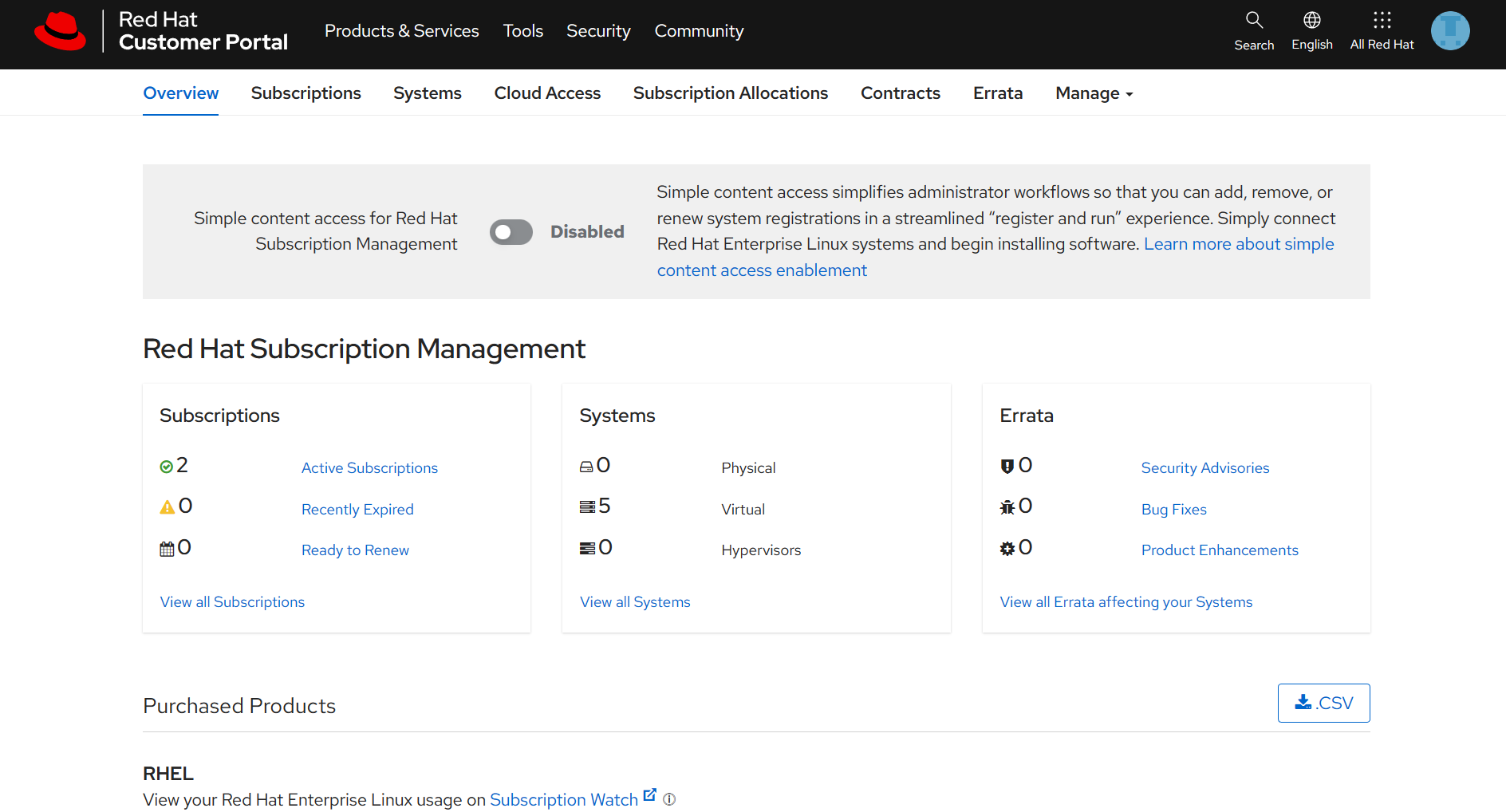Open the Subscription Watch external link
1506x812 pixels.
click(564, 800)
